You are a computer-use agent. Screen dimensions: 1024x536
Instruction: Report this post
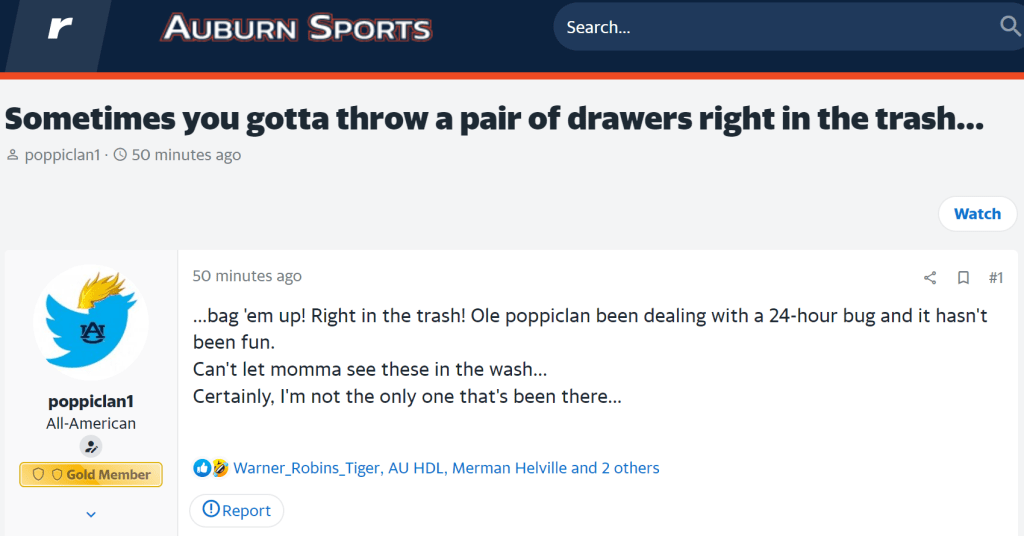click(x=237, y=510)
